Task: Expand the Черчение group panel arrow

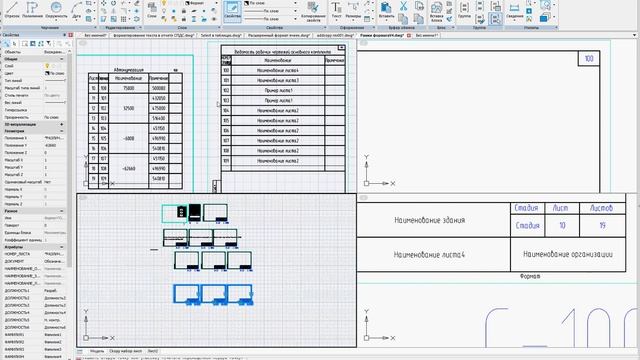Action: click(95, 28)
